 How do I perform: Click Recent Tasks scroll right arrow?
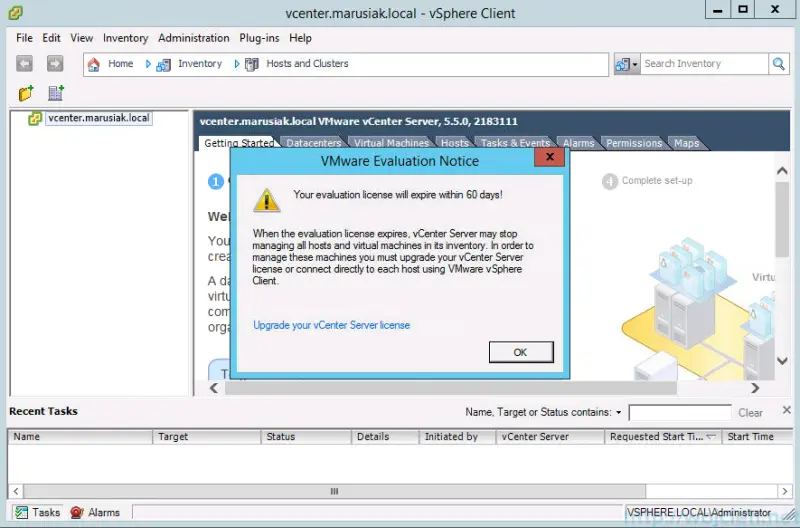[x=784, y=491]
